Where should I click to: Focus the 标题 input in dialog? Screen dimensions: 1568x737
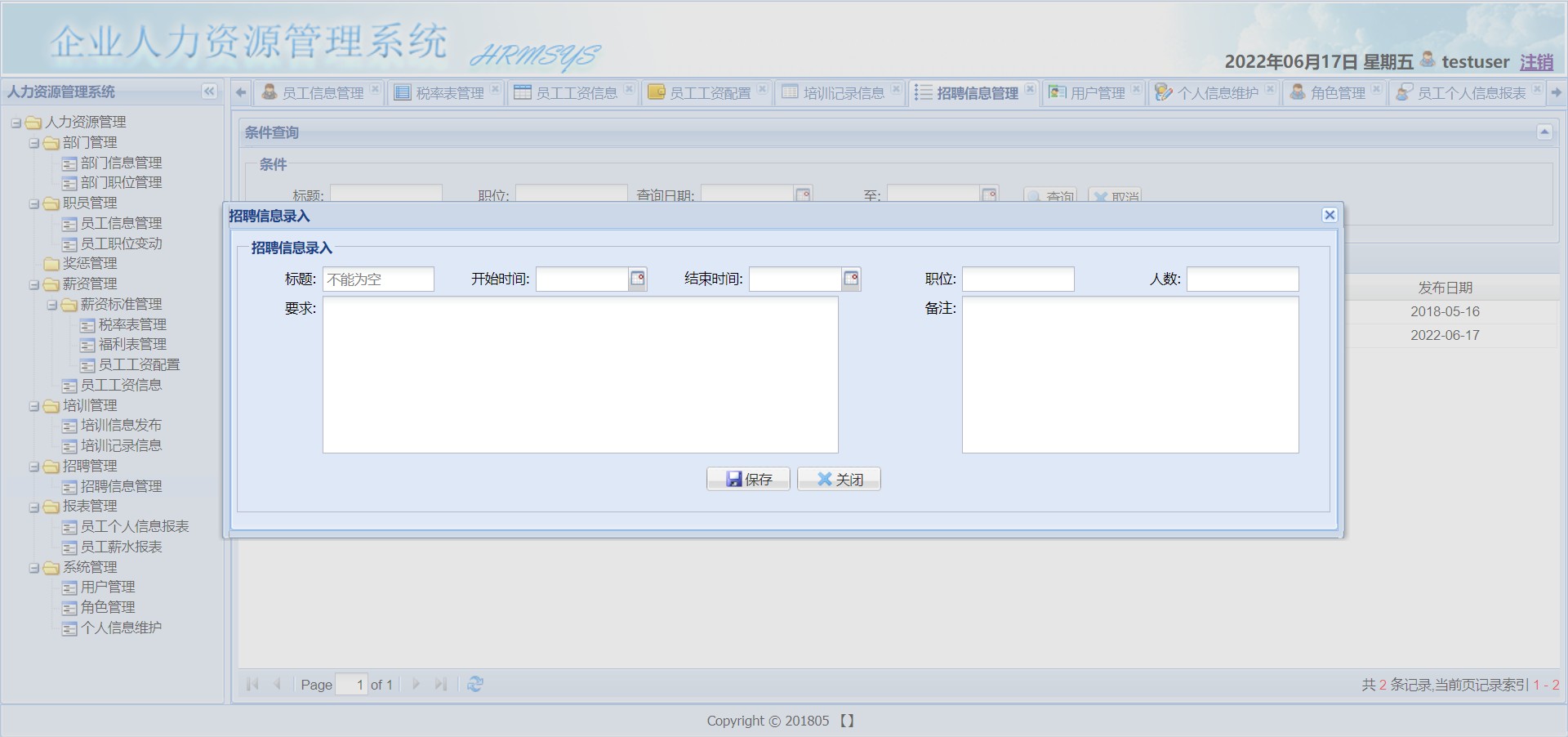[x=378, y=279]
